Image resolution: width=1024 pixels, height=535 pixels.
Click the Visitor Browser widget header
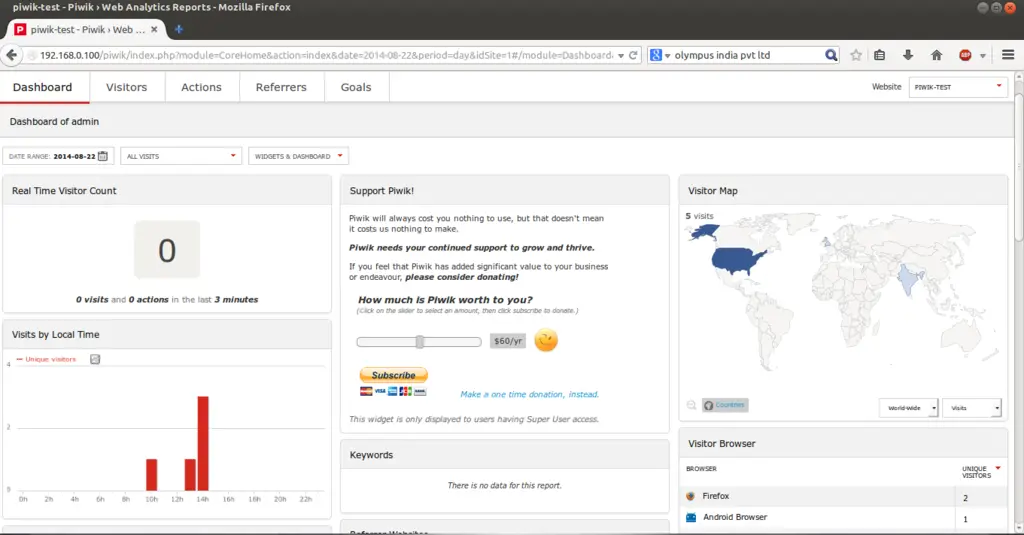click(x=843, y=444)
